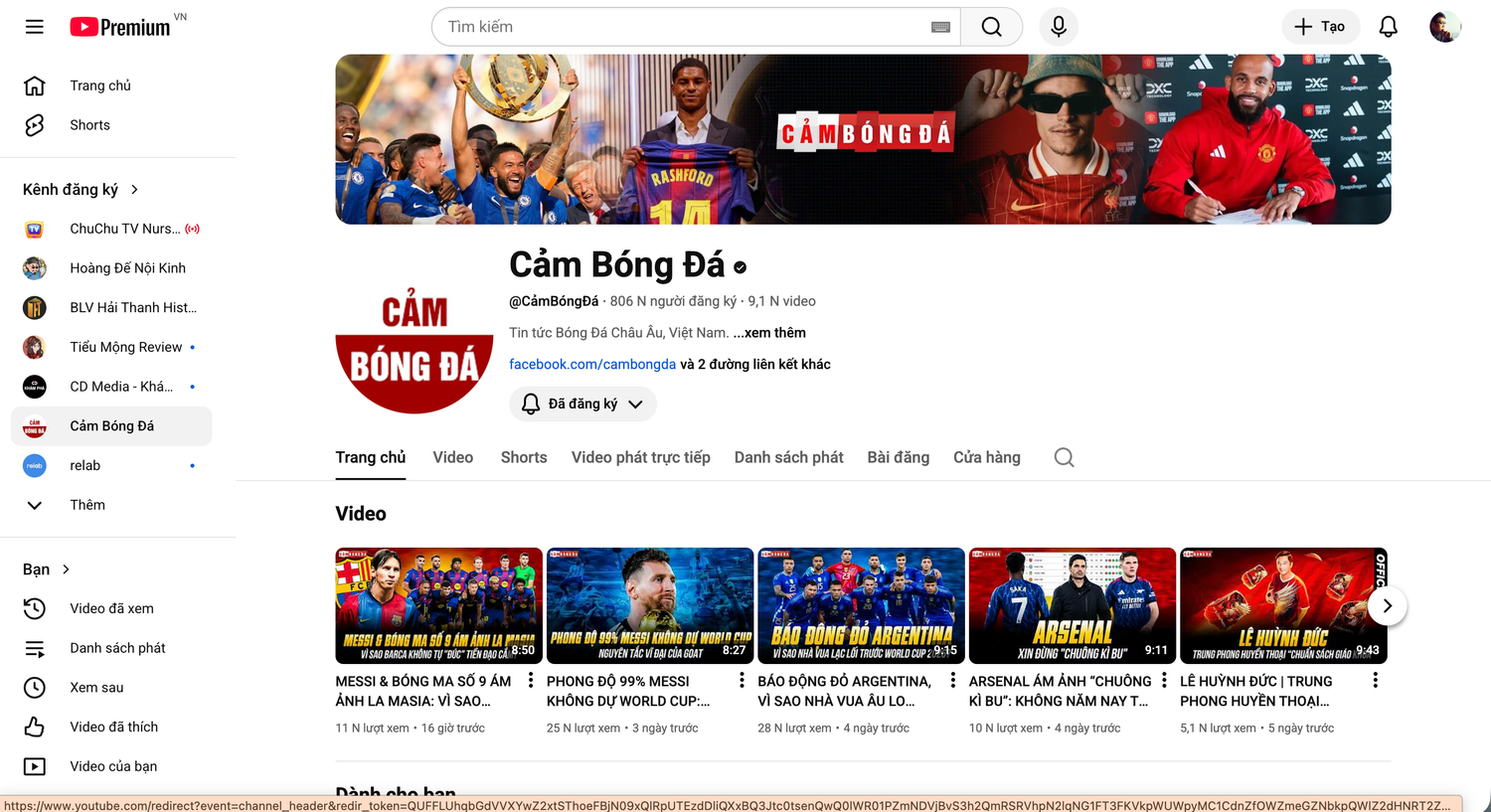
Task: Open account avatar menu
Action: point(1444,27)
